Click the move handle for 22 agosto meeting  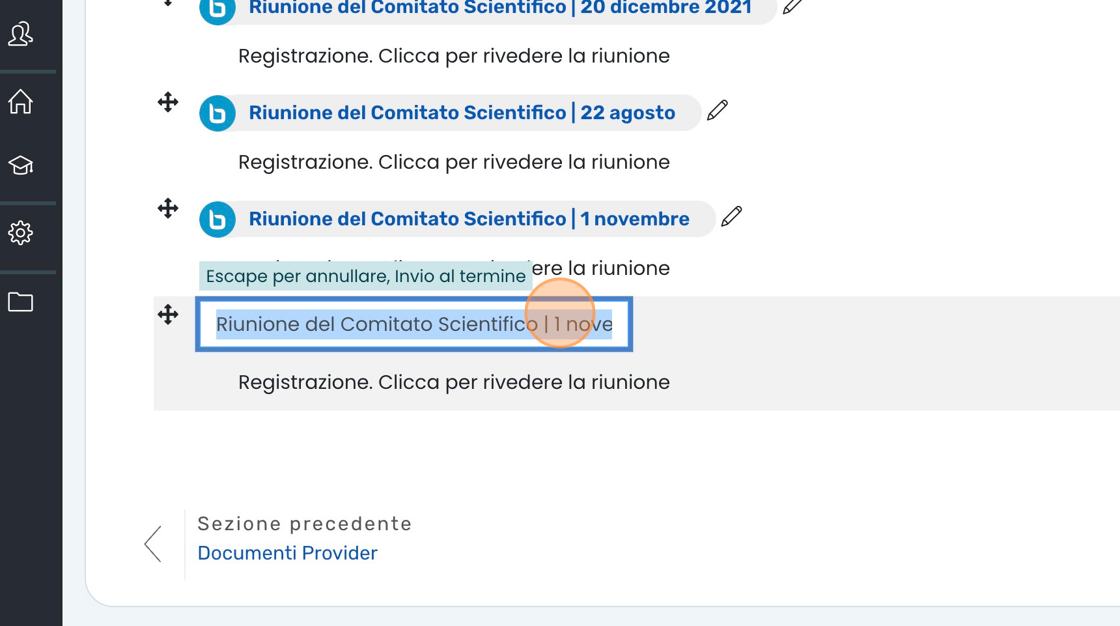(168, 102)
